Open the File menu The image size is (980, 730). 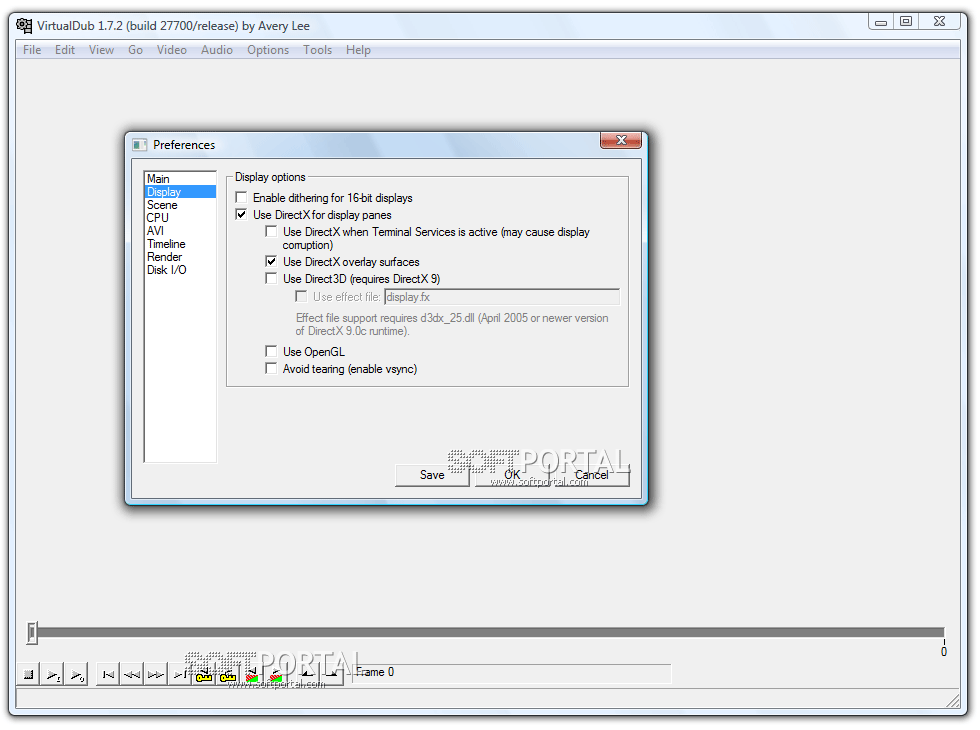[32, 50]
